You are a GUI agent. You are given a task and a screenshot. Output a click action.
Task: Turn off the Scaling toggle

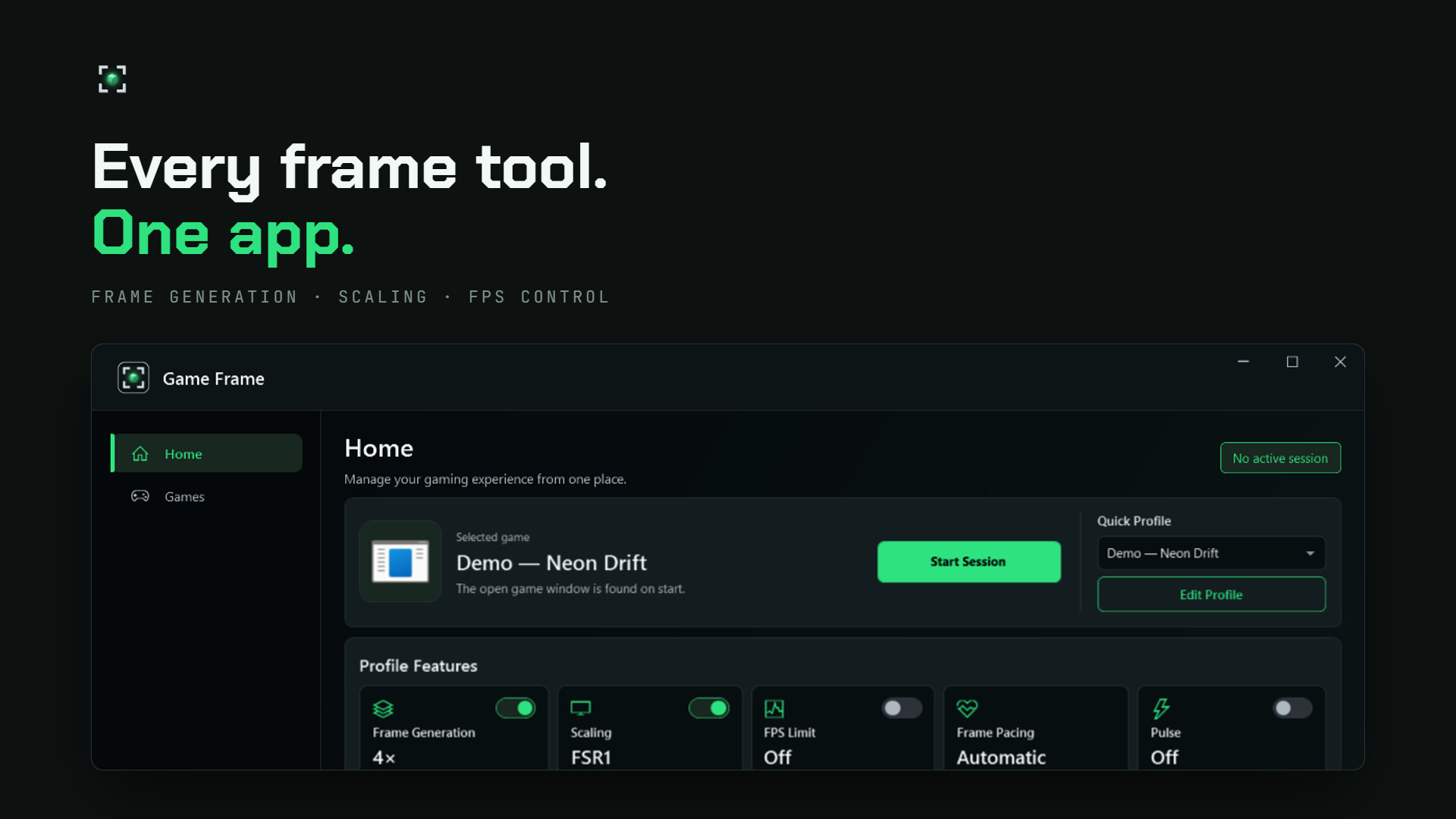point(709,708)
